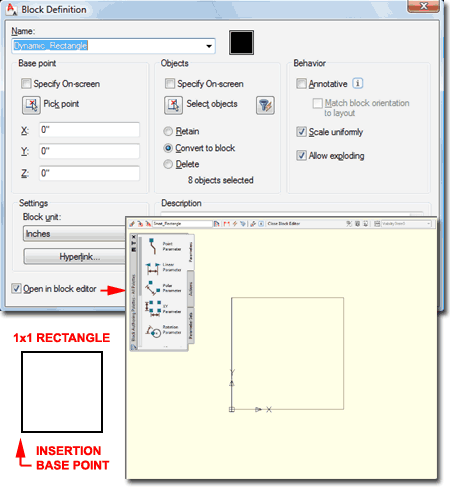Select the Polar Parameter tool
This screenshot has width=450, height=488.
pos(164,288)
